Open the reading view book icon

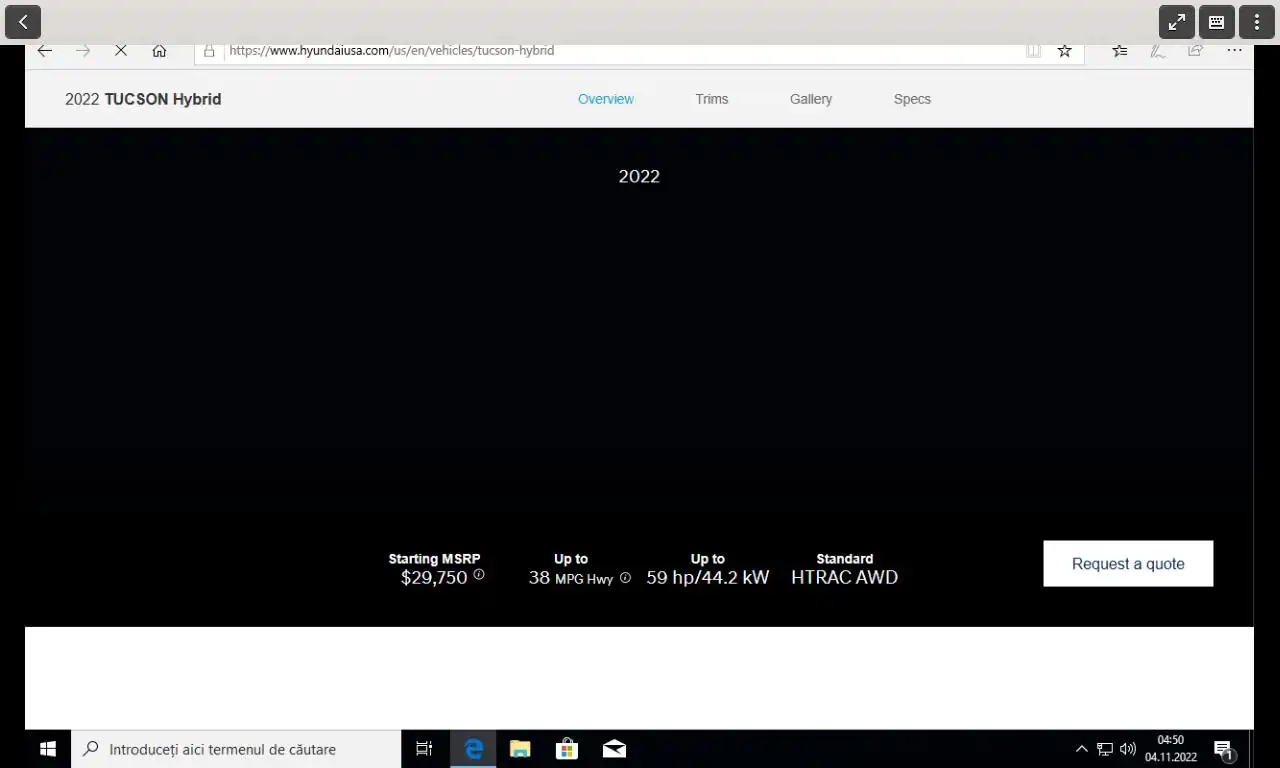click(1033, 50)
